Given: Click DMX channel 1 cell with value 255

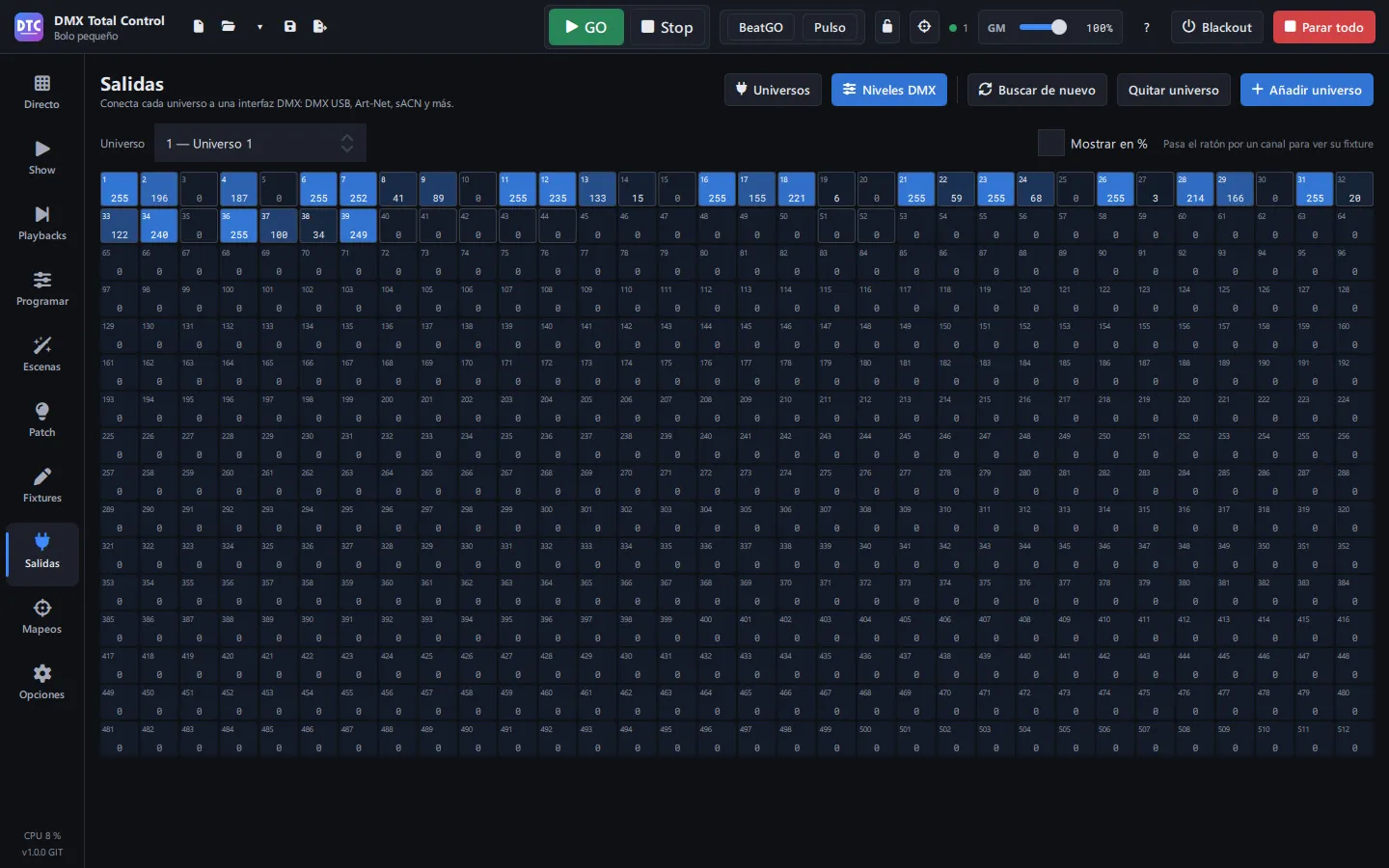Looking at the screenshot, I should [120, 189].
